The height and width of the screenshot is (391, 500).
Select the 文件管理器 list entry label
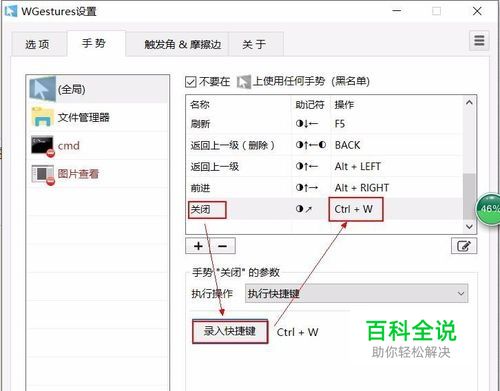(x=84, y=117)
